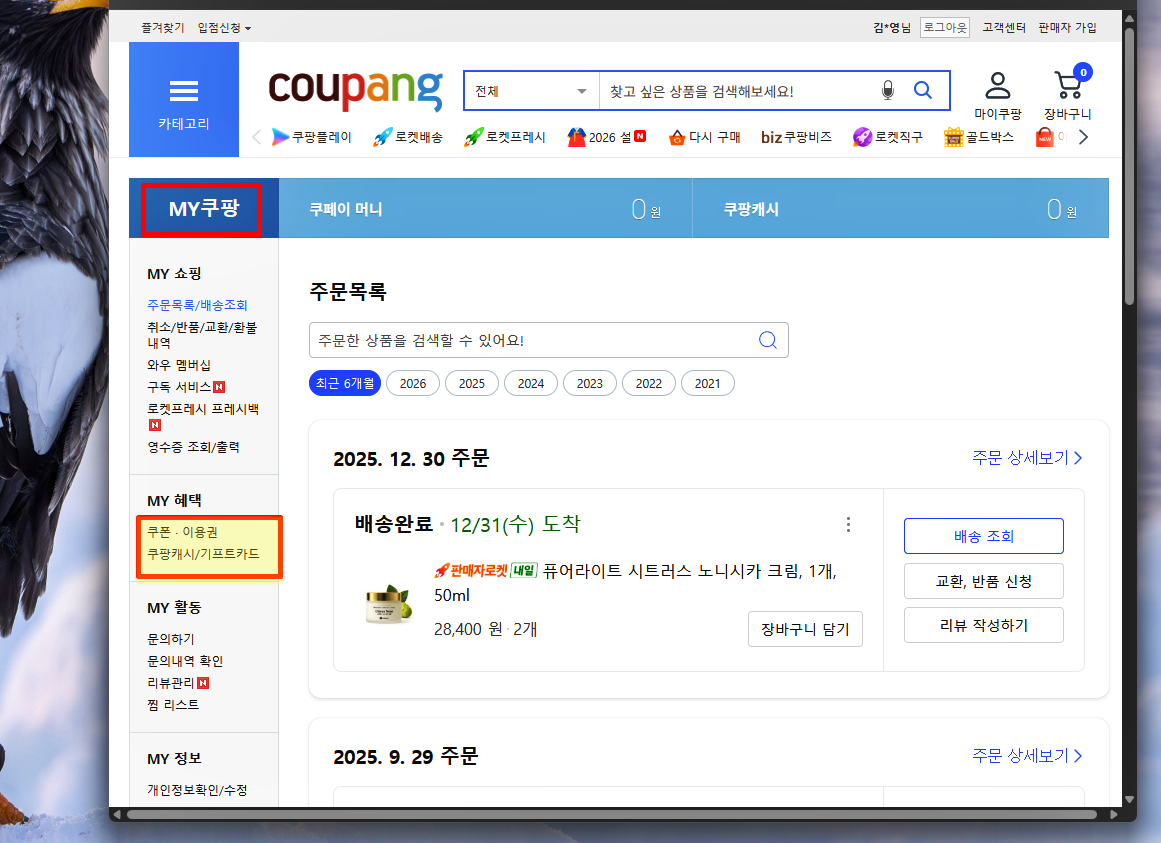The height and width of the screenshot is (843, 1161).
Task: Open biz 쿠팡비즈 shortcut
Action: [x=796, y=137]
